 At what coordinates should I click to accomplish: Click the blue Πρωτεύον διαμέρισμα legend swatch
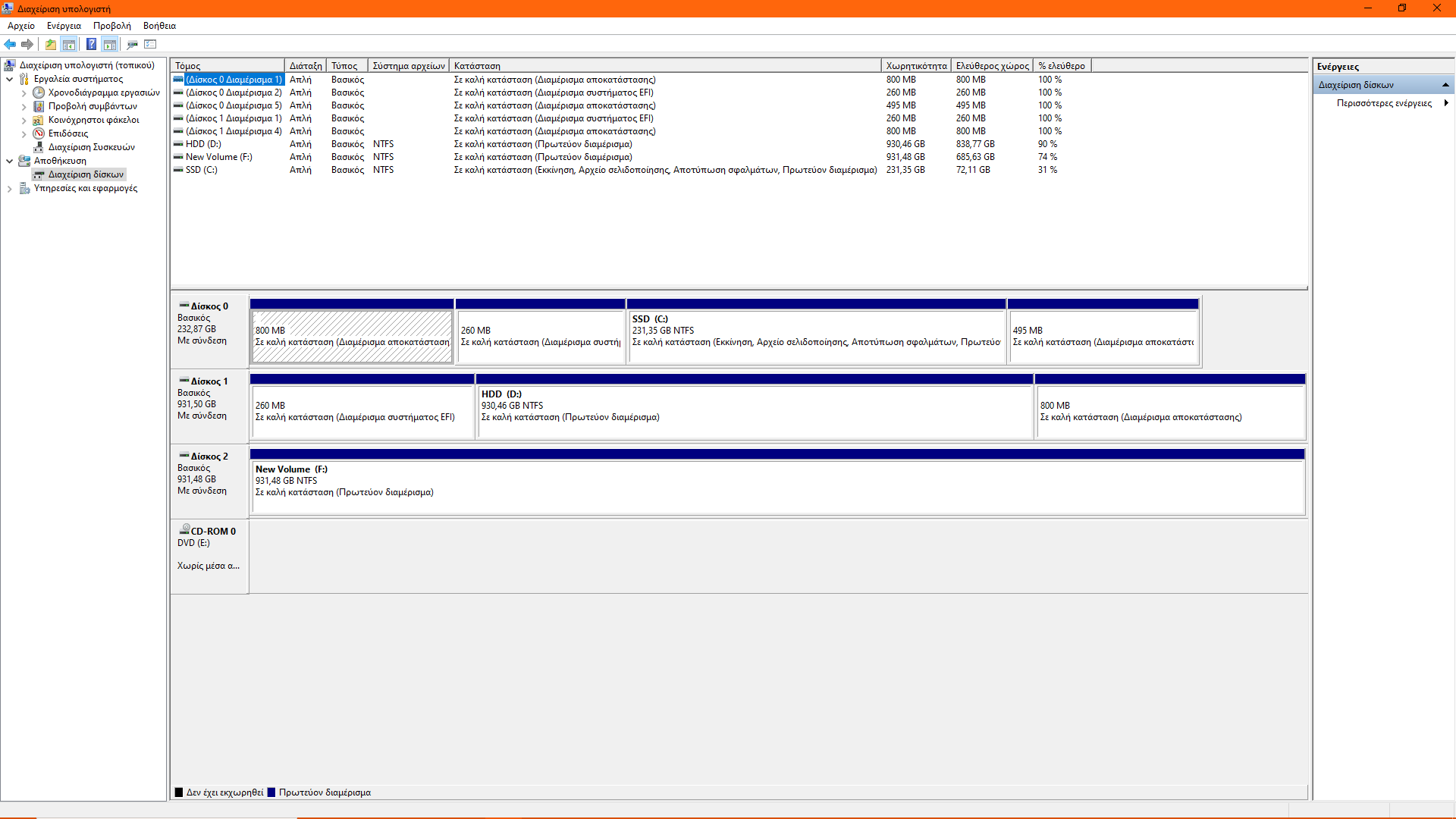(x=271, y=792)
